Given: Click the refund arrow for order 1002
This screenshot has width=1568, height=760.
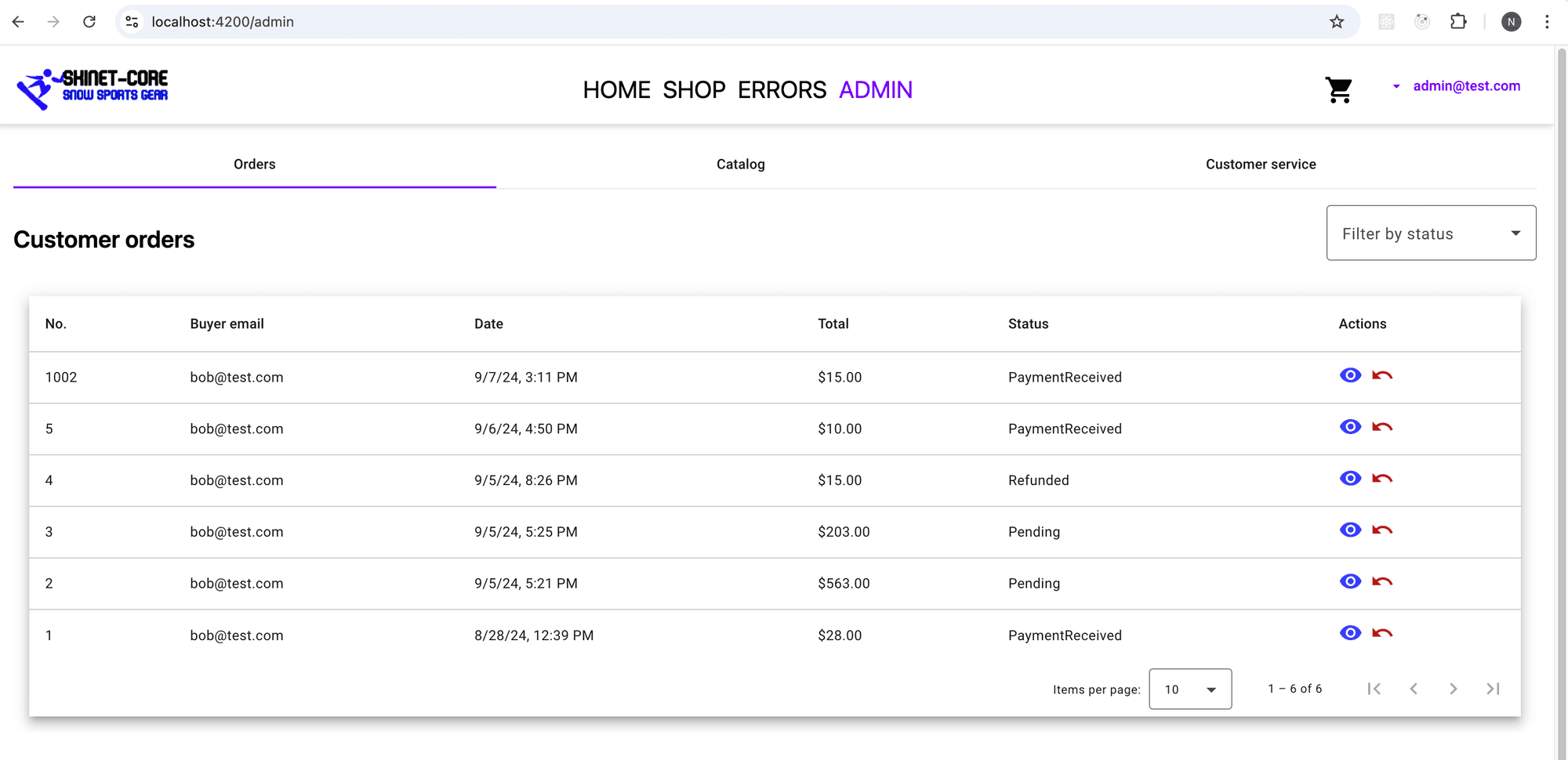Looking at the screenshot, I should tap(1382, 376).
